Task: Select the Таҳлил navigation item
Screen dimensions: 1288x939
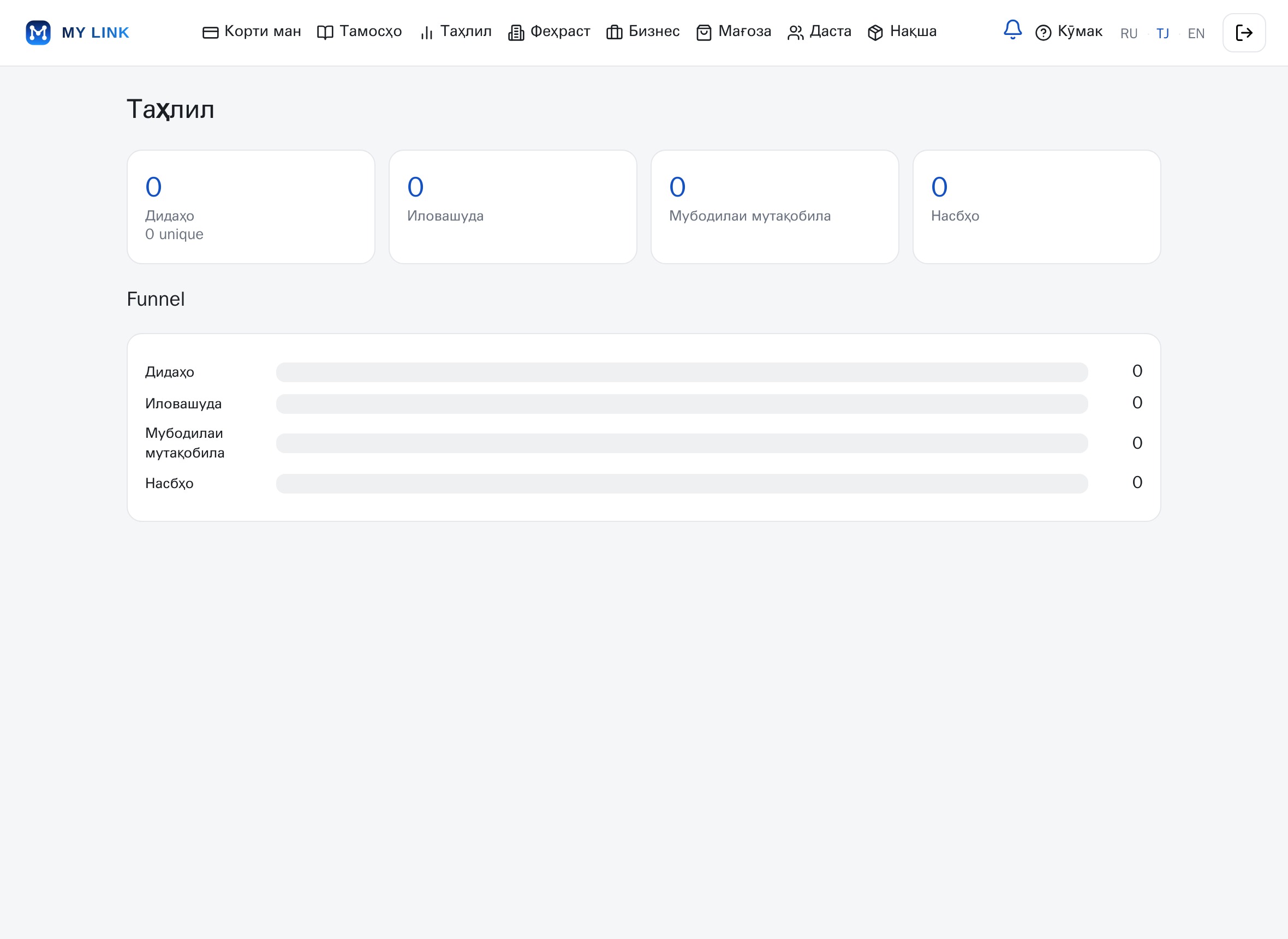Action: click(x=455, y=31)
